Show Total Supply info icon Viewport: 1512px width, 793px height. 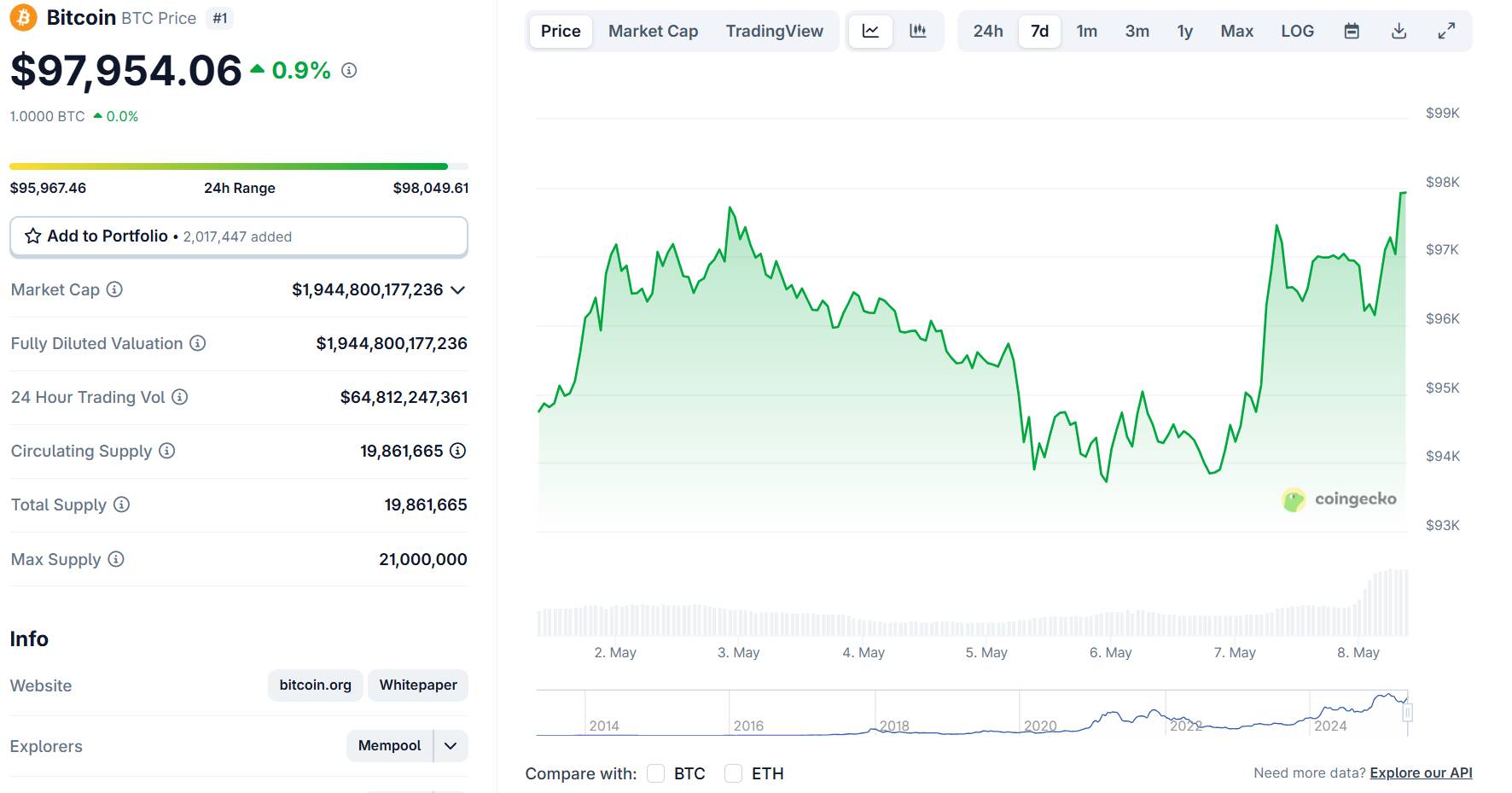121,504
